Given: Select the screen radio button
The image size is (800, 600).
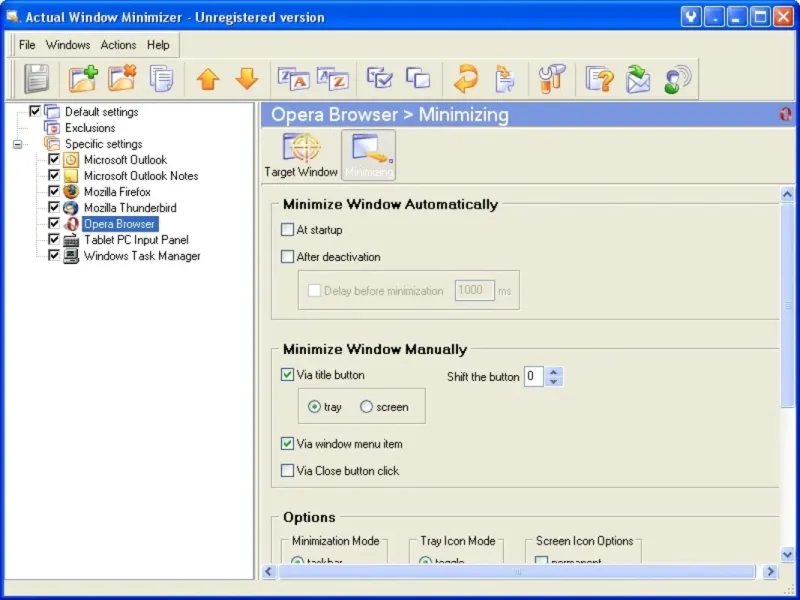Looking at the screenshot, I should tap(366, 407).
